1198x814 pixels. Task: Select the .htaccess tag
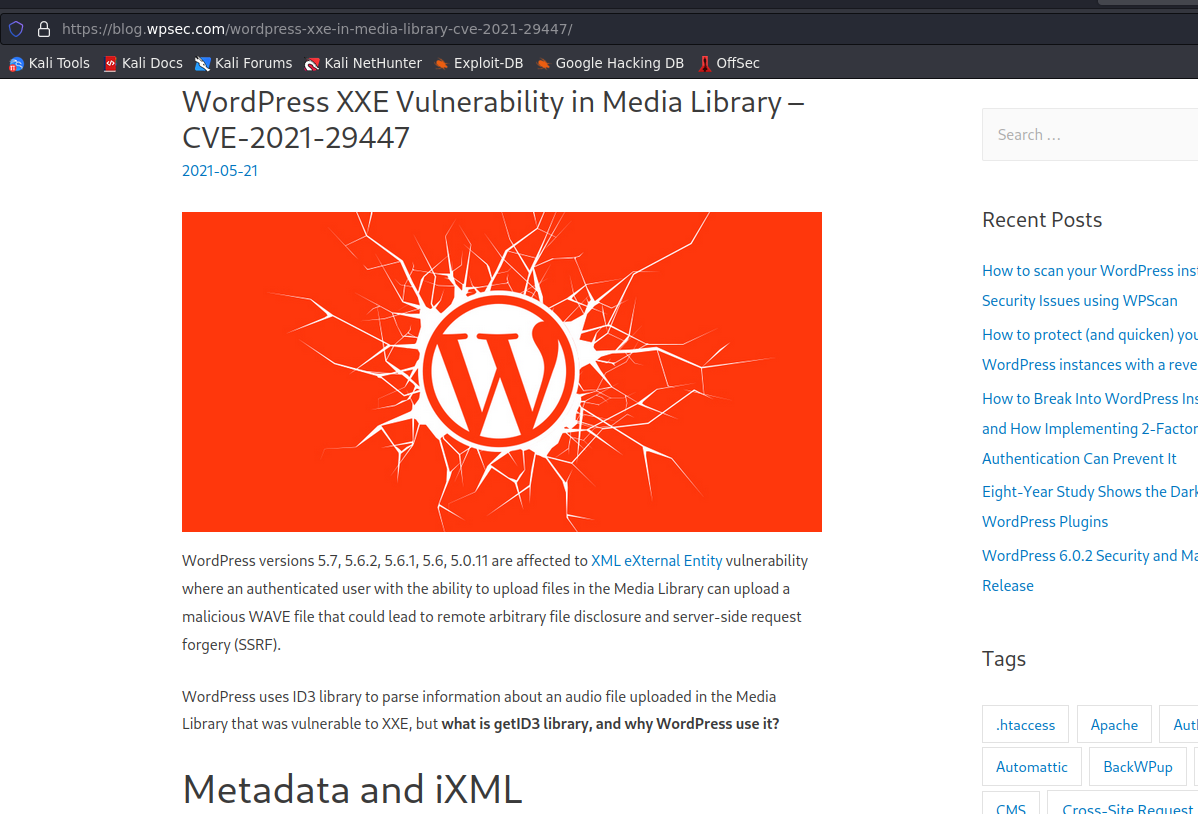click(x=1025, y=725)
